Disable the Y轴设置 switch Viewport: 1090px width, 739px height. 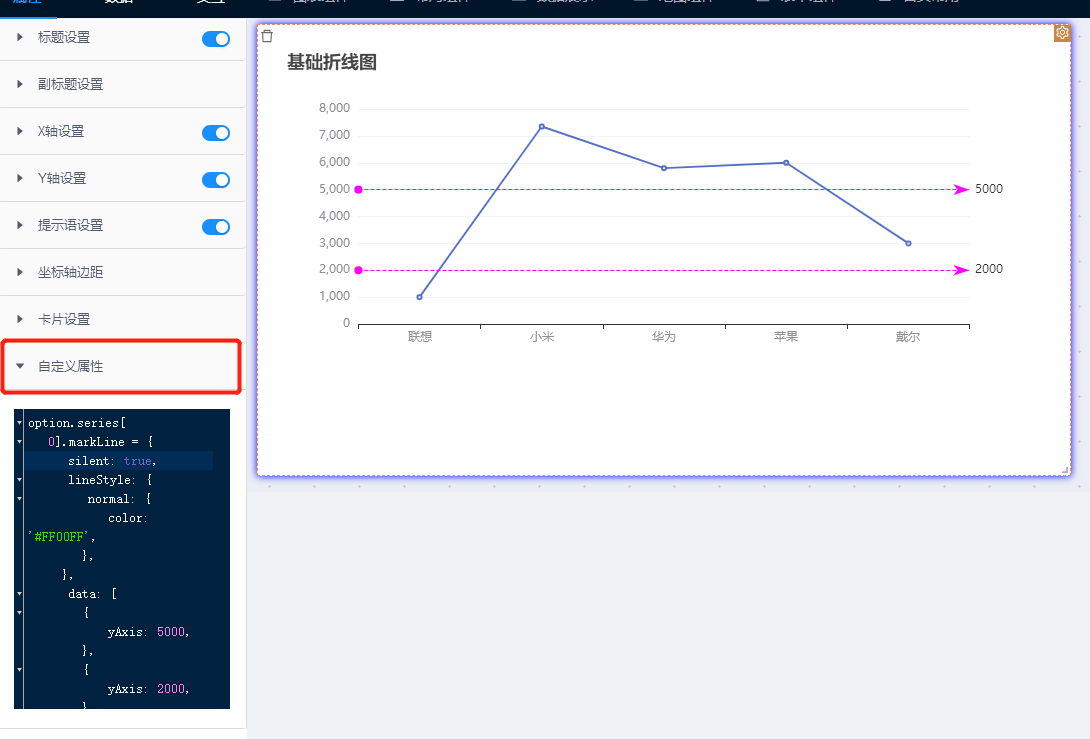tap(215, 180)
